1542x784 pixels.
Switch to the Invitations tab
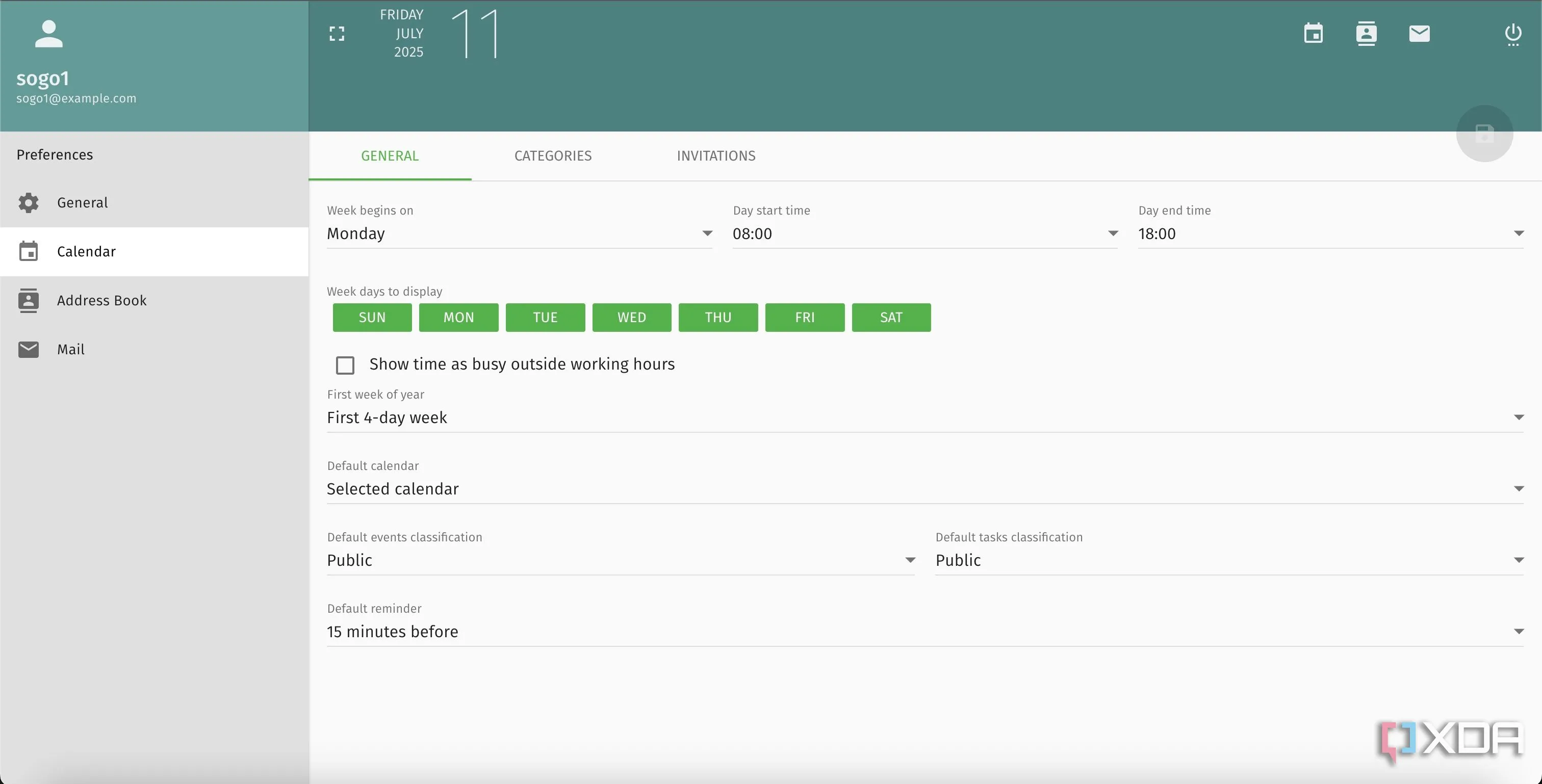pos(716,156)
